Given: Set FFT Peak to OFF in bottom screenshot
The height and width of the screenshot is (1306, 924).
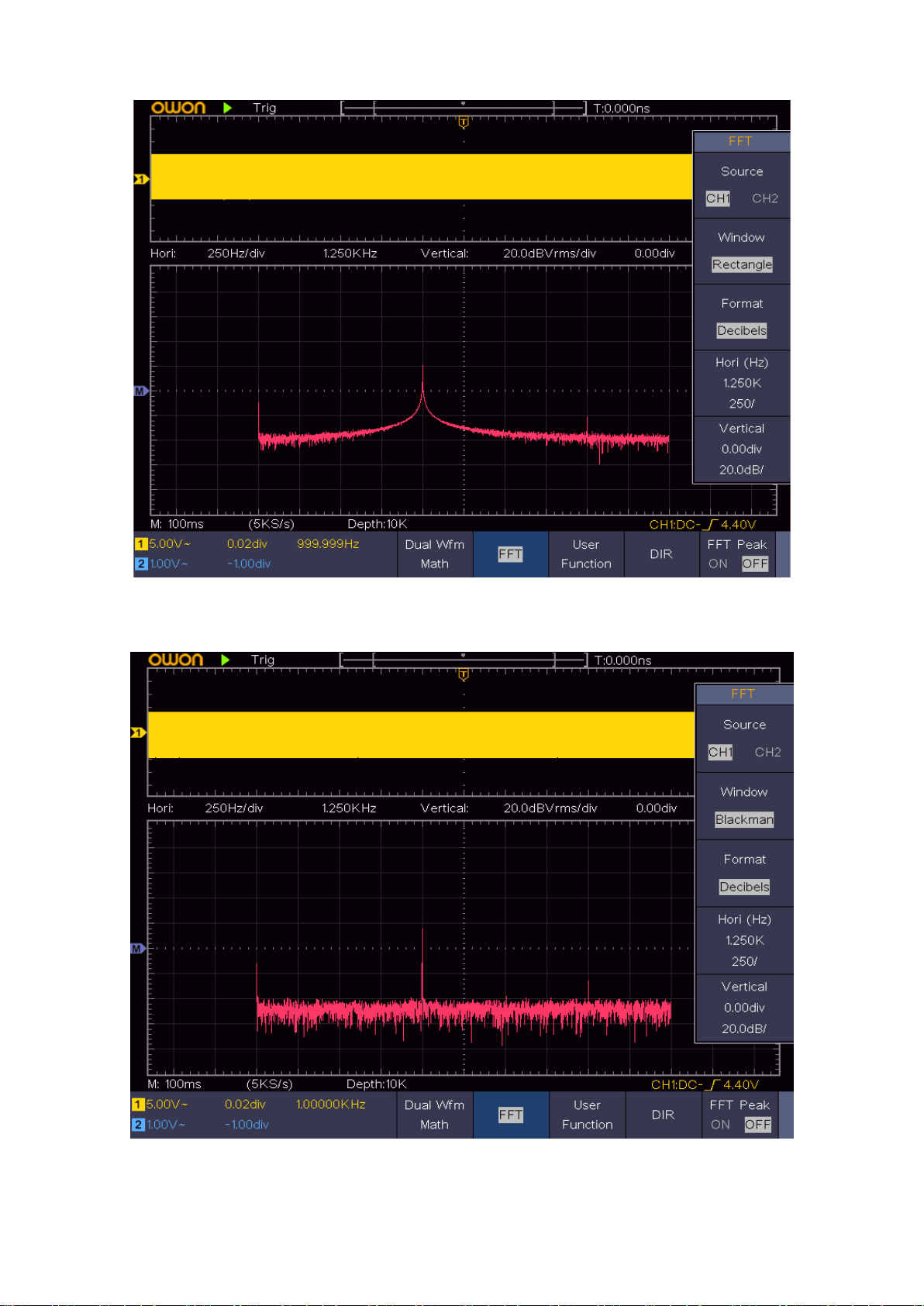Looking at the screenshot, I should pos(757,1125).
